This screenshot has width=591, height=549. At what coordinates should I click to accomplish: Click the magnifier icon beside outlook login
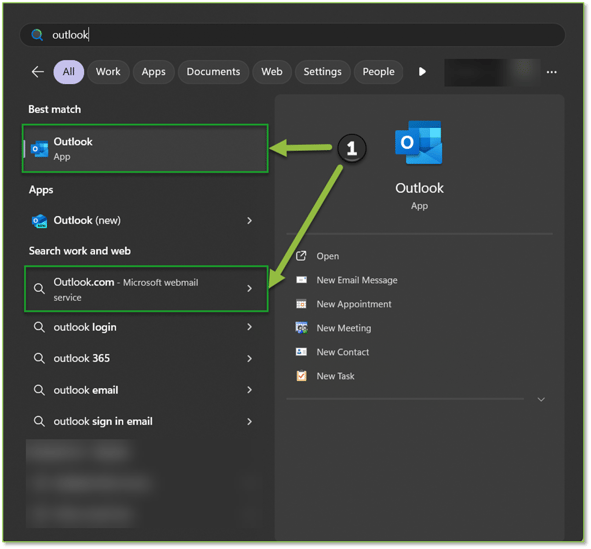click(39, 327)
